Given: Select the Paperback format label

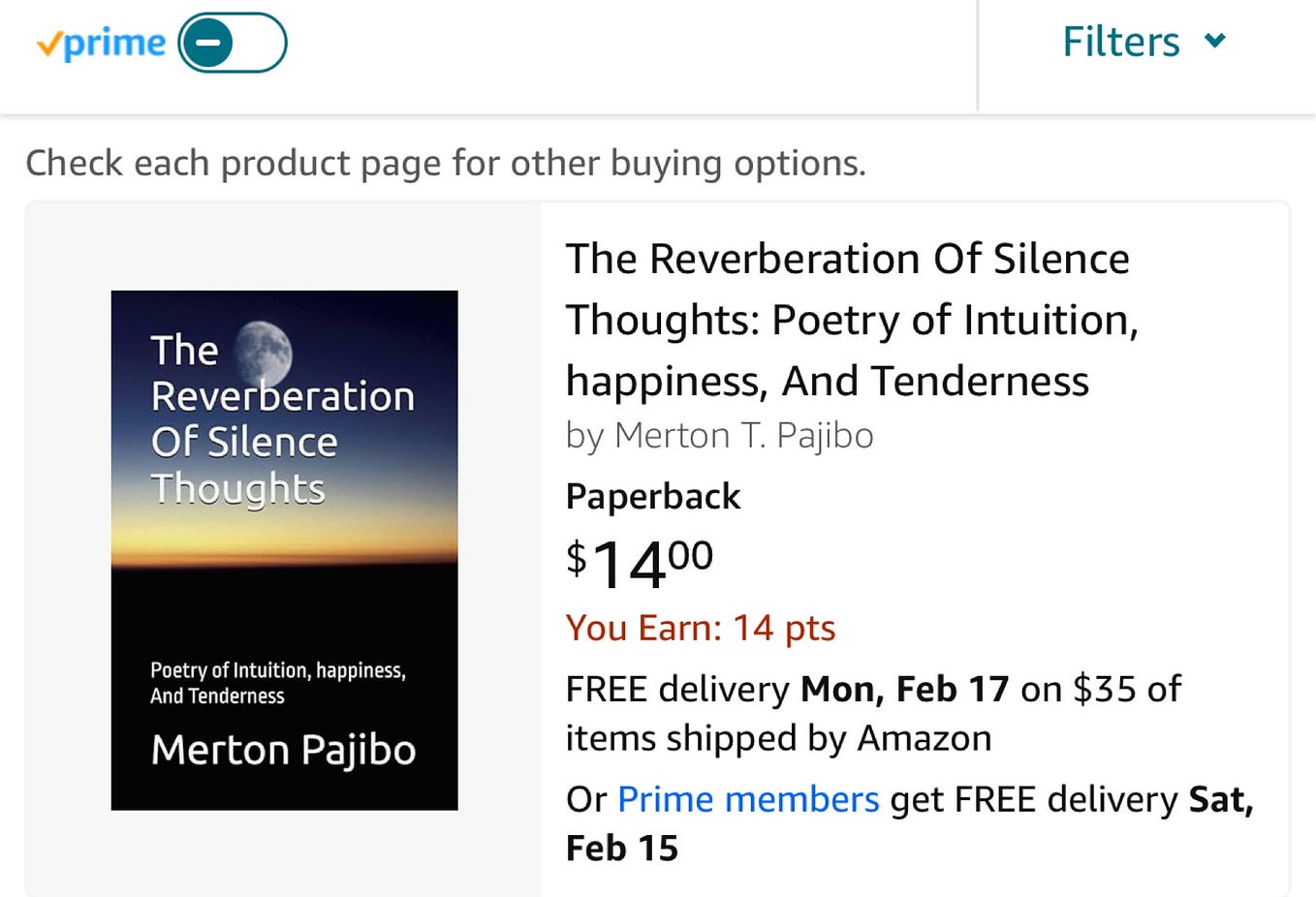Looking at the screenshot, I should tap(652, 496).
